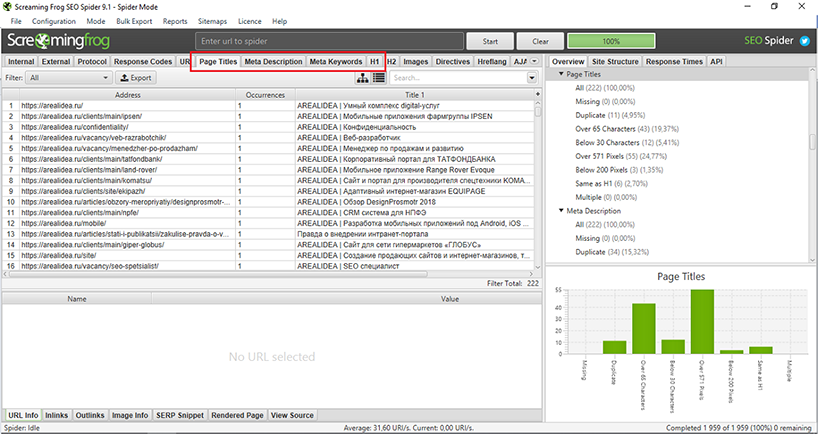The image size is (818, 434).
Task: Open the Site Structure tab
Action: coord(615,62)
